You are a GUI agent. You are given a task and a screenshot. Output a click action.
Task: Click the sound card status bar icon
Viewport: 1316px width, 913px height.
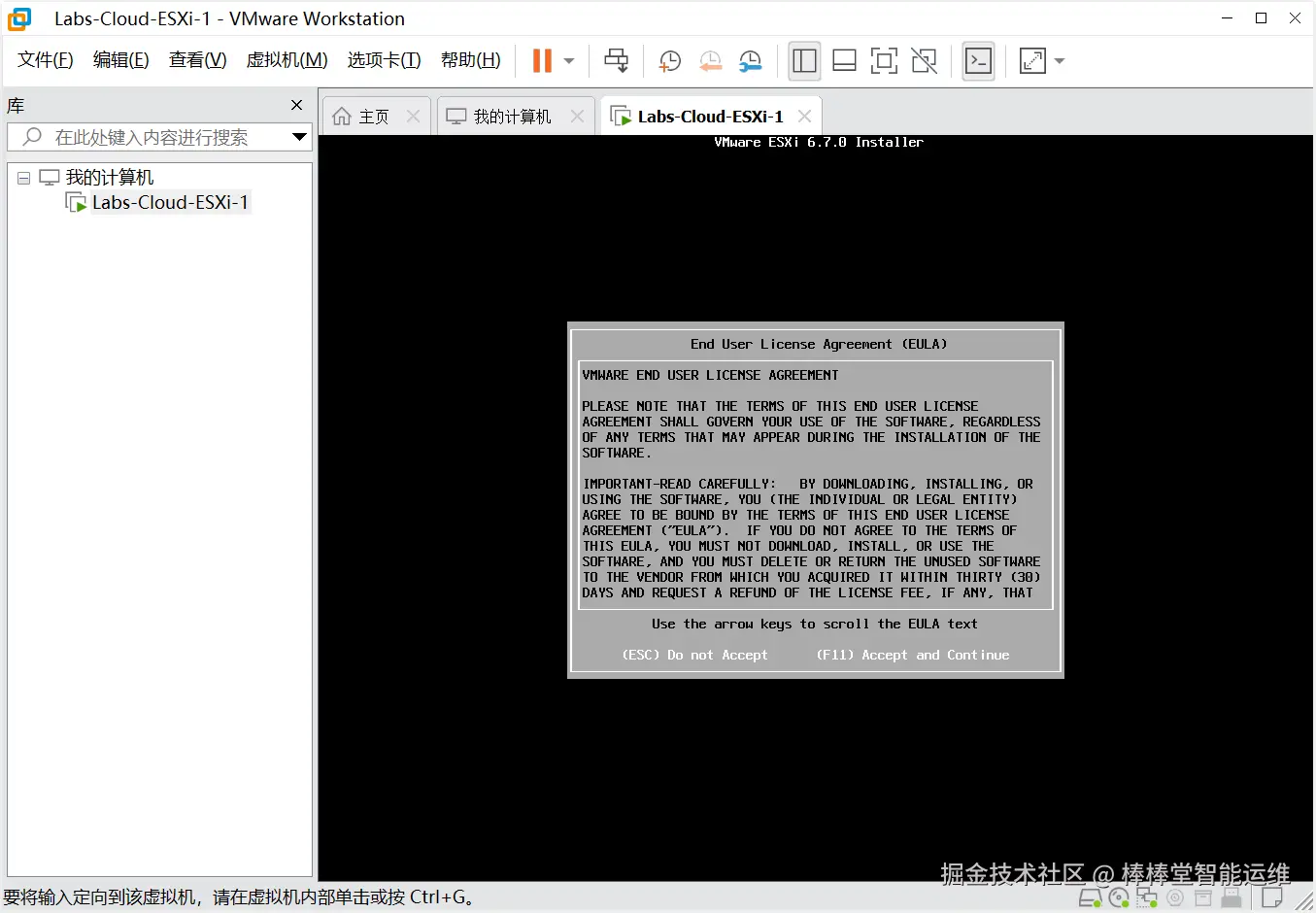[x=1175, y=898]
